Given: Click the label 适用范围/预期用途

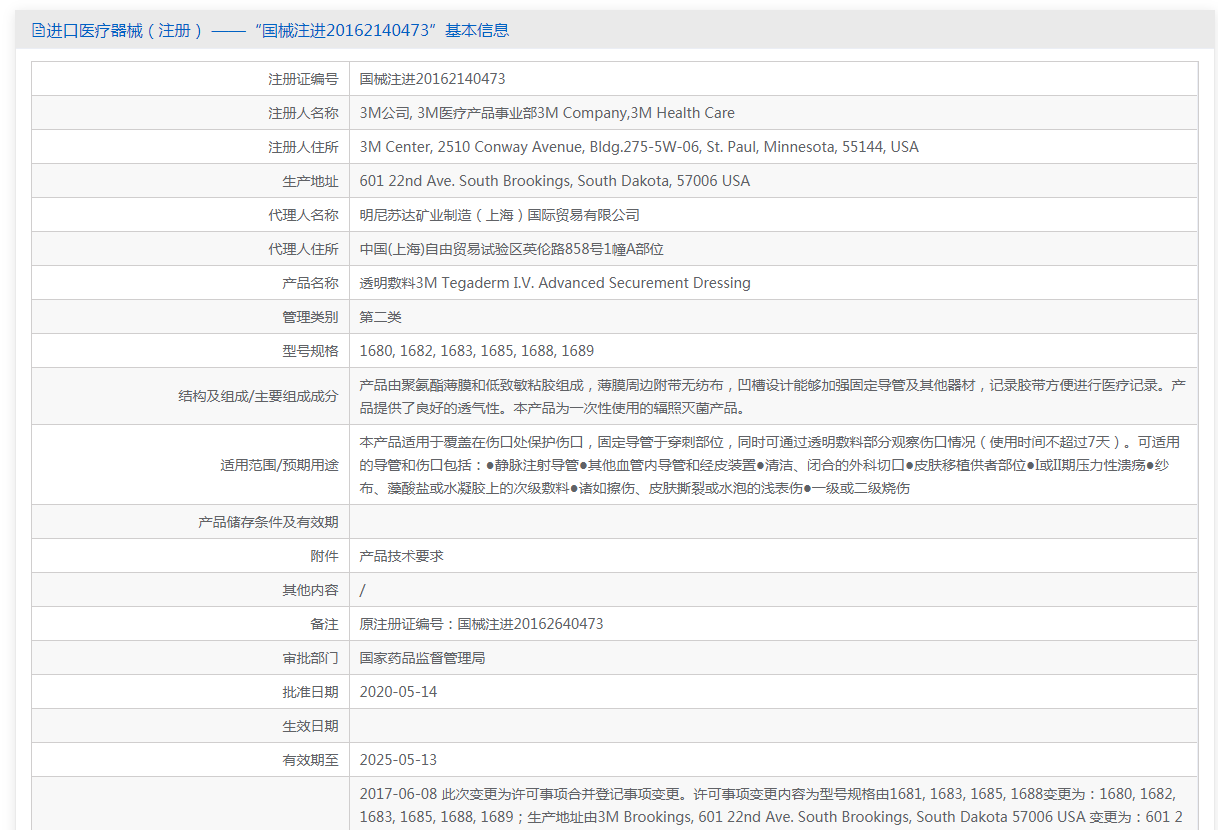Looking at the screenshot, I should pyautogui.click(x=279, y=465).
